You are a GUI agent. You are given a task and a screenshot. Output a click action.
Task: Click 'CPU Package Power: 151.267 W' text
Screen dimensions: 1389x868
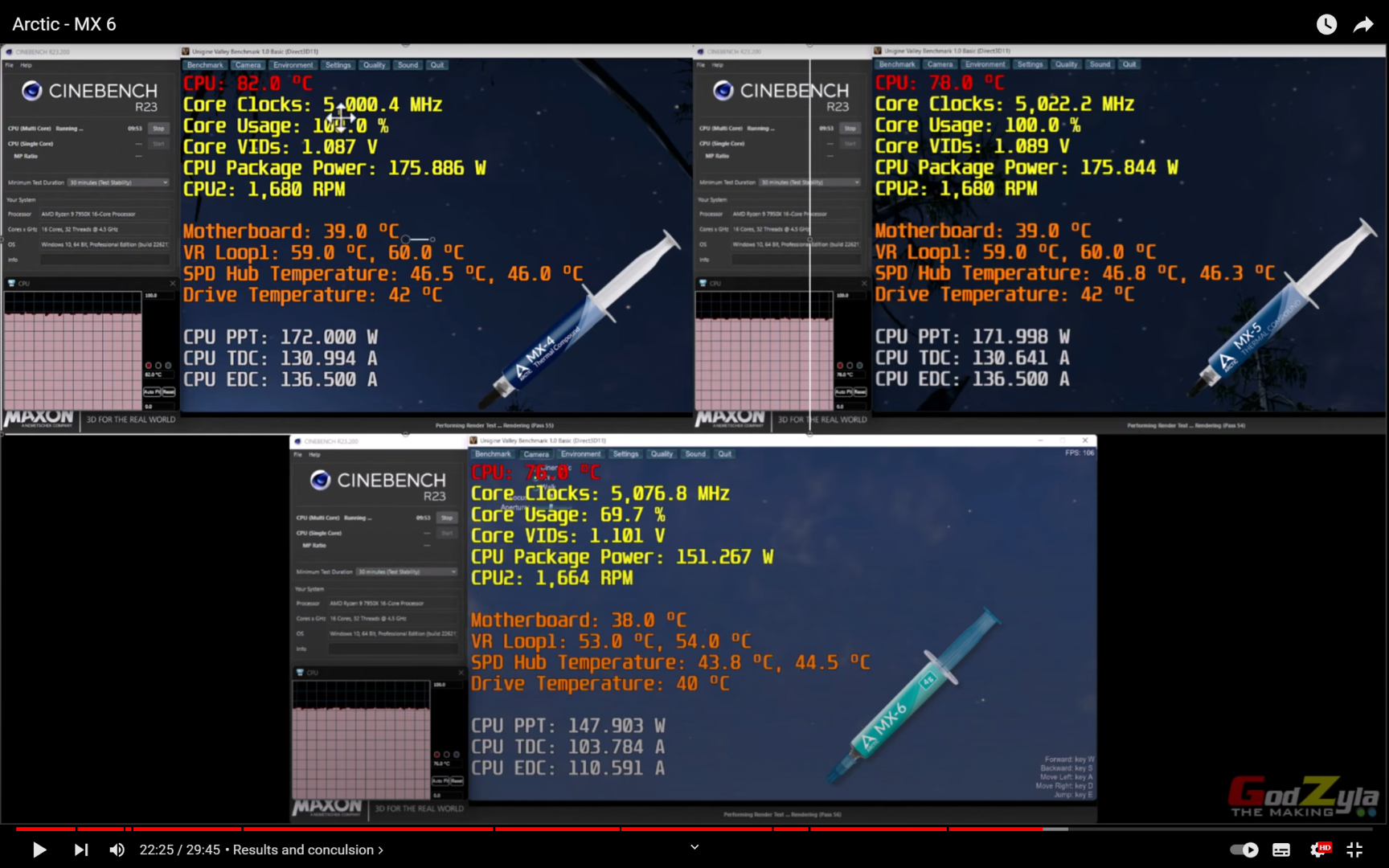click(622, 557)
